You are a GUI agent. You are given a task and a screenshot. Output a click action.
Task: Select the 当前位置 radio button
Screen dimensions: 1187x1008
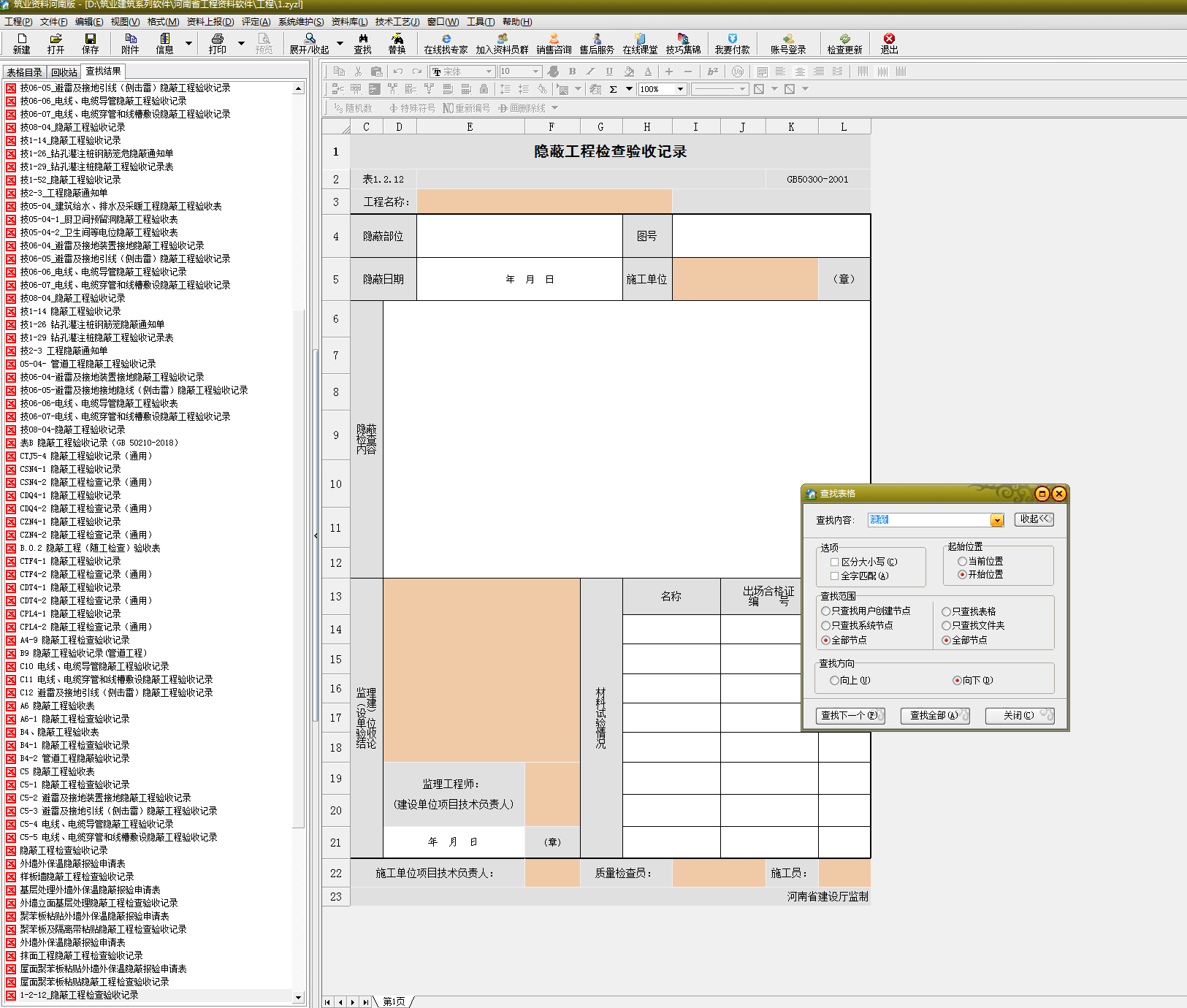962,561
